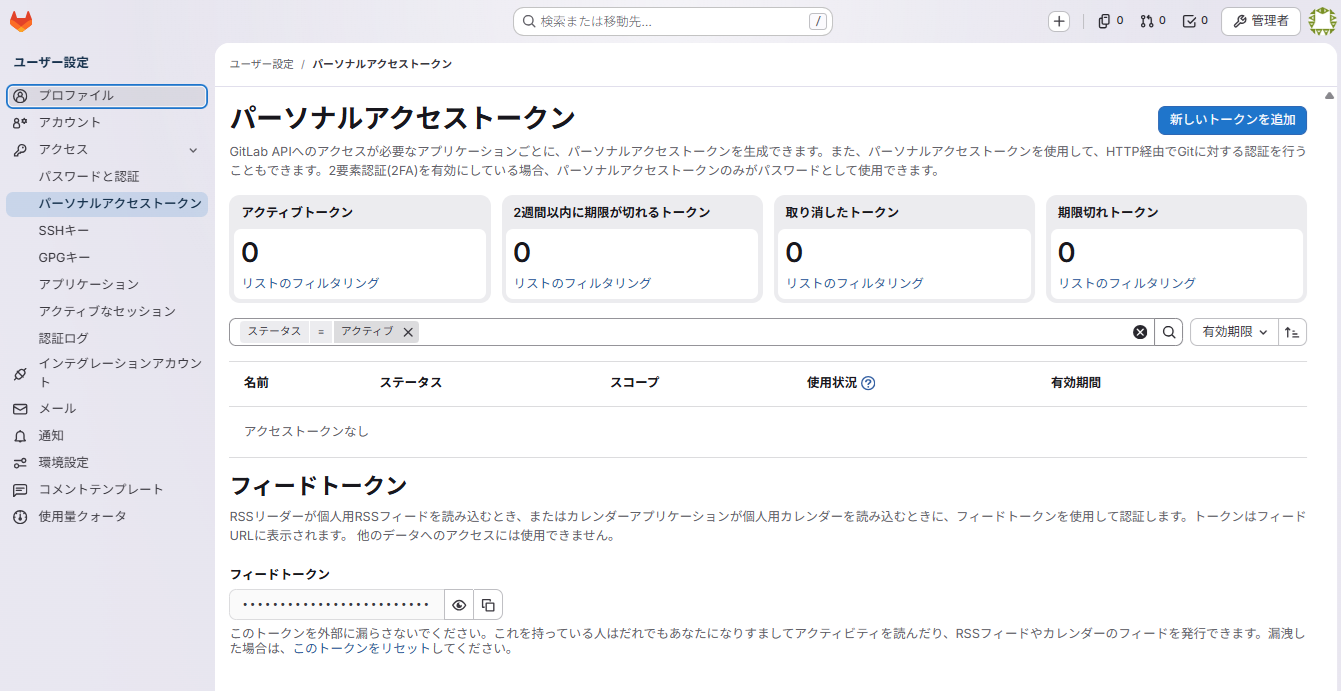Click the assigned issues counter icon

(1104, 20)
